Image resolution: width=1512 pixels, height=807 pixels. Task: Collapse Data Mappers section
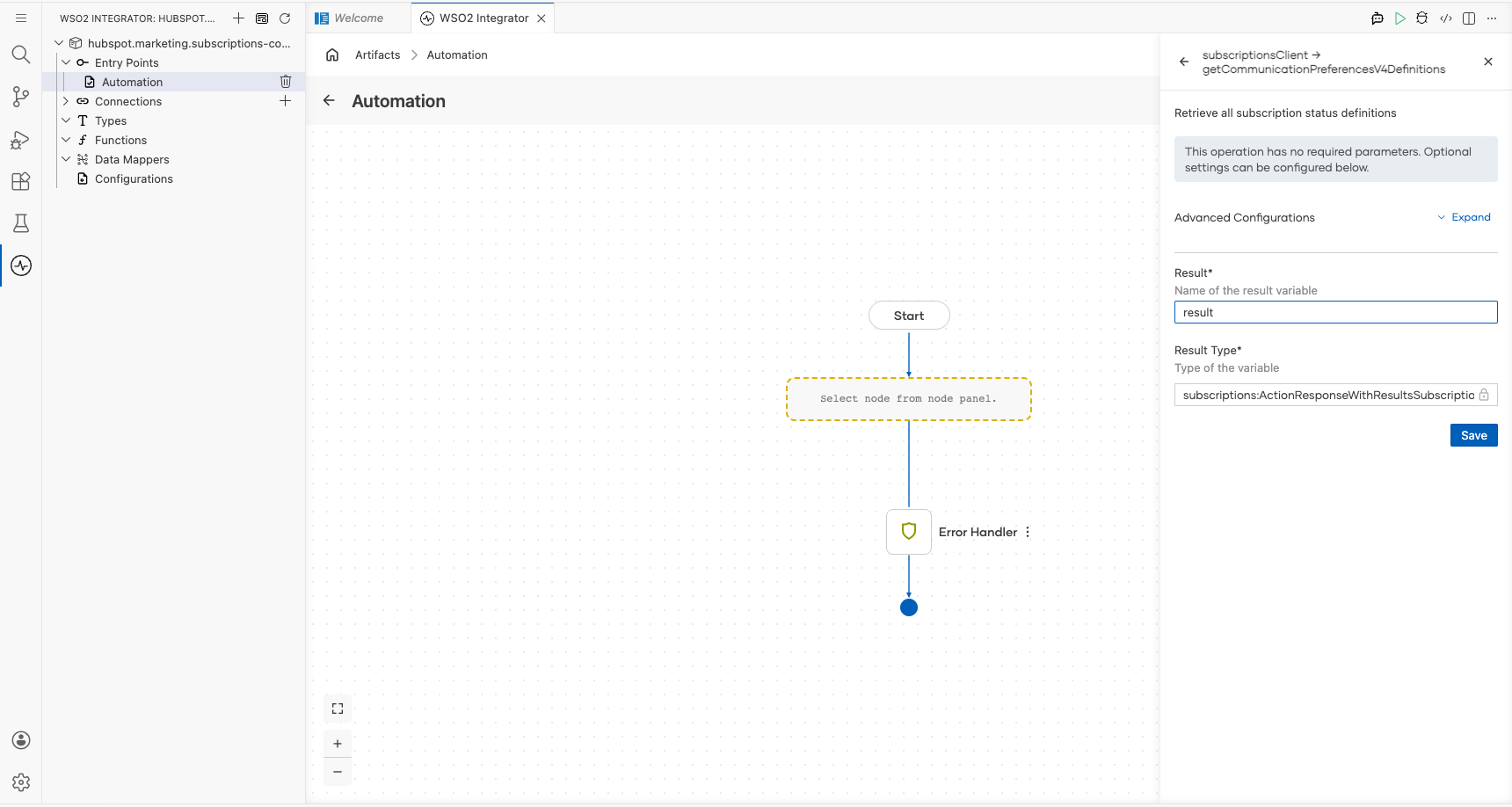(66, 159)
